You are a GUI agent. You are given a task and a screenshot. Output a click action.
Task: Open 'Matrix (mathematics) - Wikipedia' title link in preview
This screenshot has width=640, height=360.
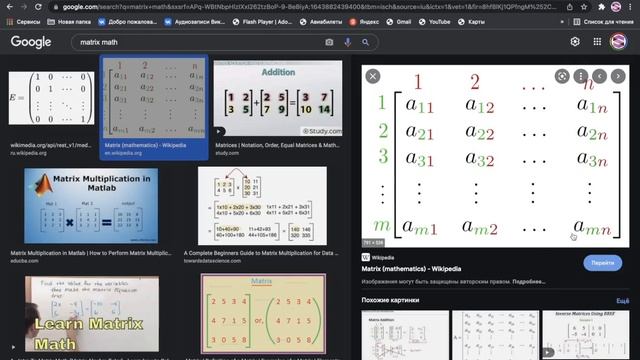point(411,269)
